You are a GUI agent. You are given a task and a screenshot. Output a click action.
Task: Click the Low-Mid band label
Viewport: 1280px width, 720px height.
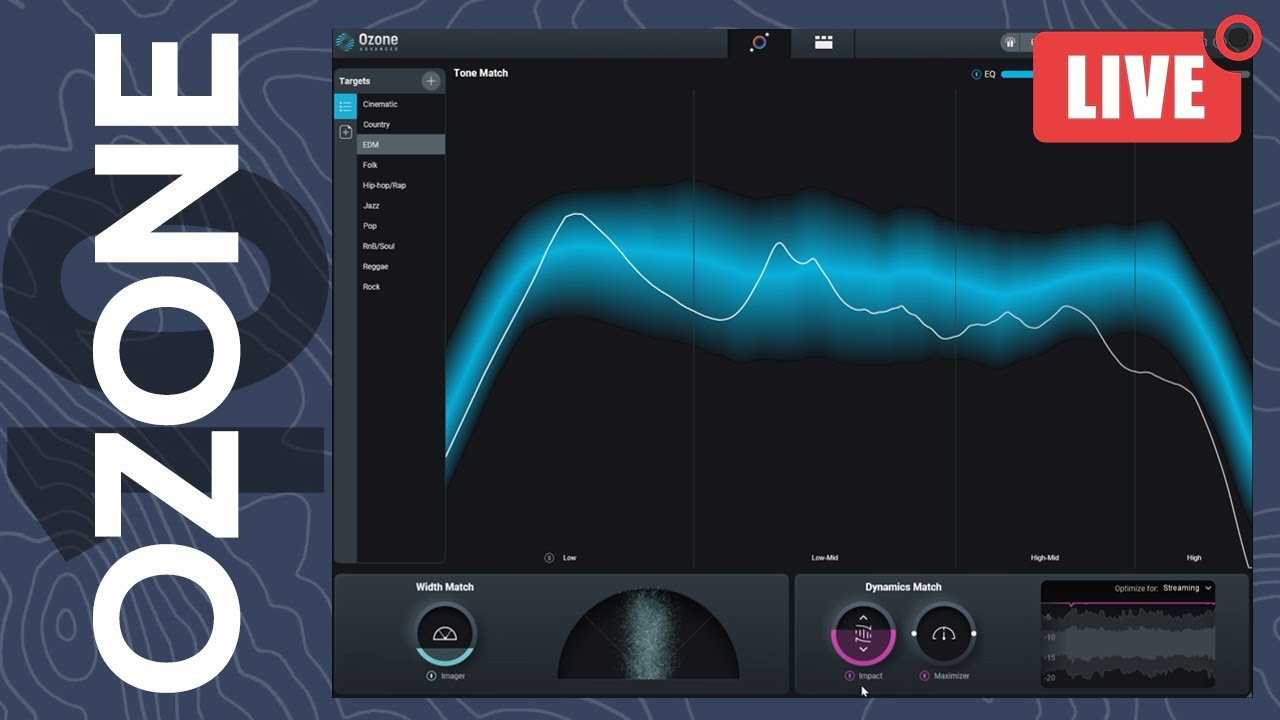pos(825,558)
